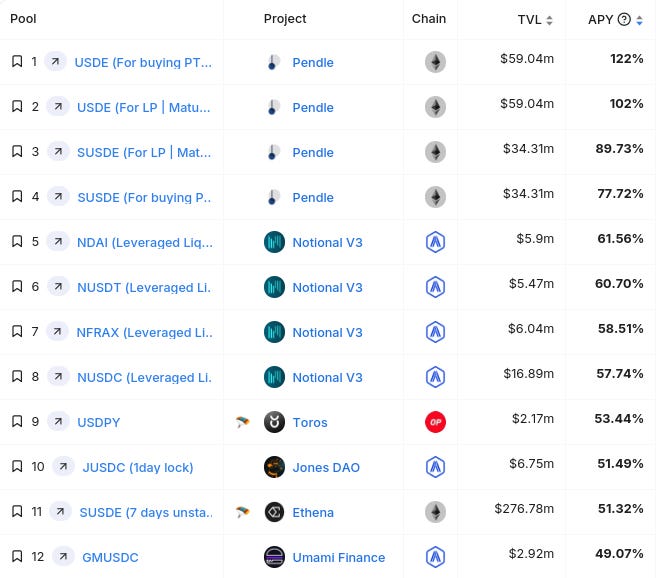Click Ethereum chain icon in Ethena row

[x=435, y=512]
